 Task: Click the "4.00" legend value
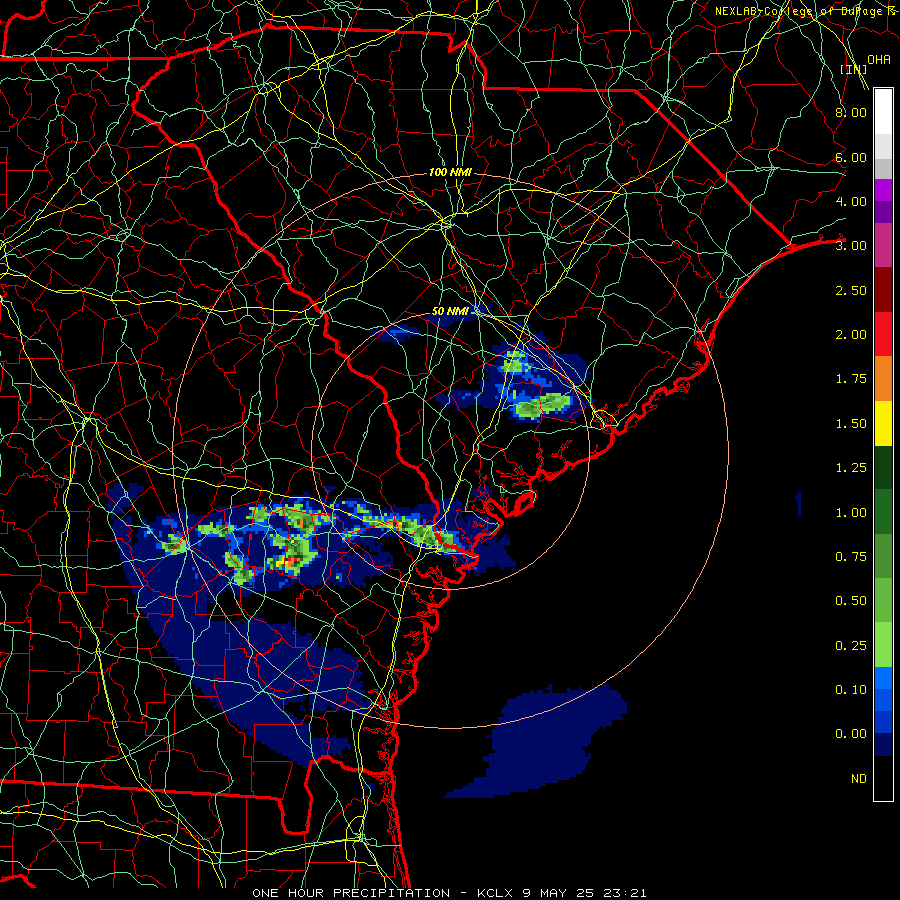click(x=851, y=201)
